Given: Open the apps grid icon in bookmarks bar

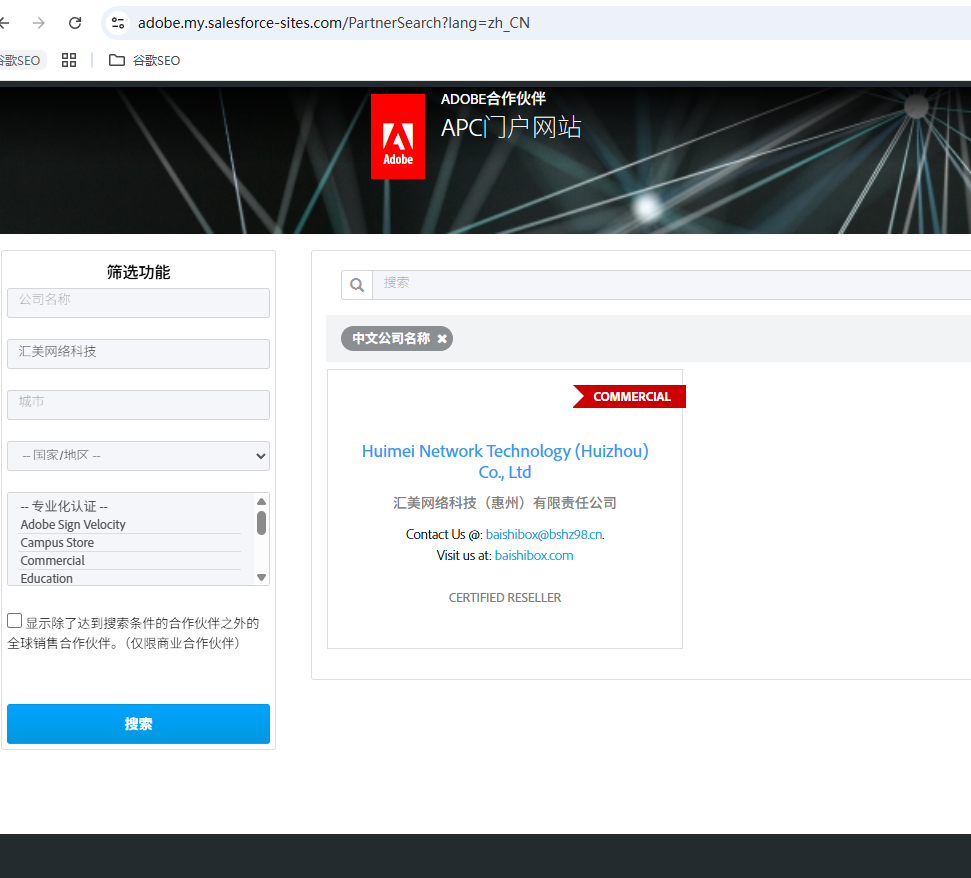Looking at the screenshot, I should (x=69, y=60).
